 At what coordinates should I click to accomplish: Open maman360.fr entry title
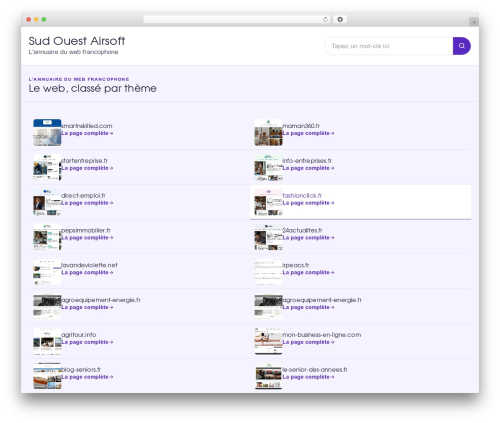click(x=301, y=126)
